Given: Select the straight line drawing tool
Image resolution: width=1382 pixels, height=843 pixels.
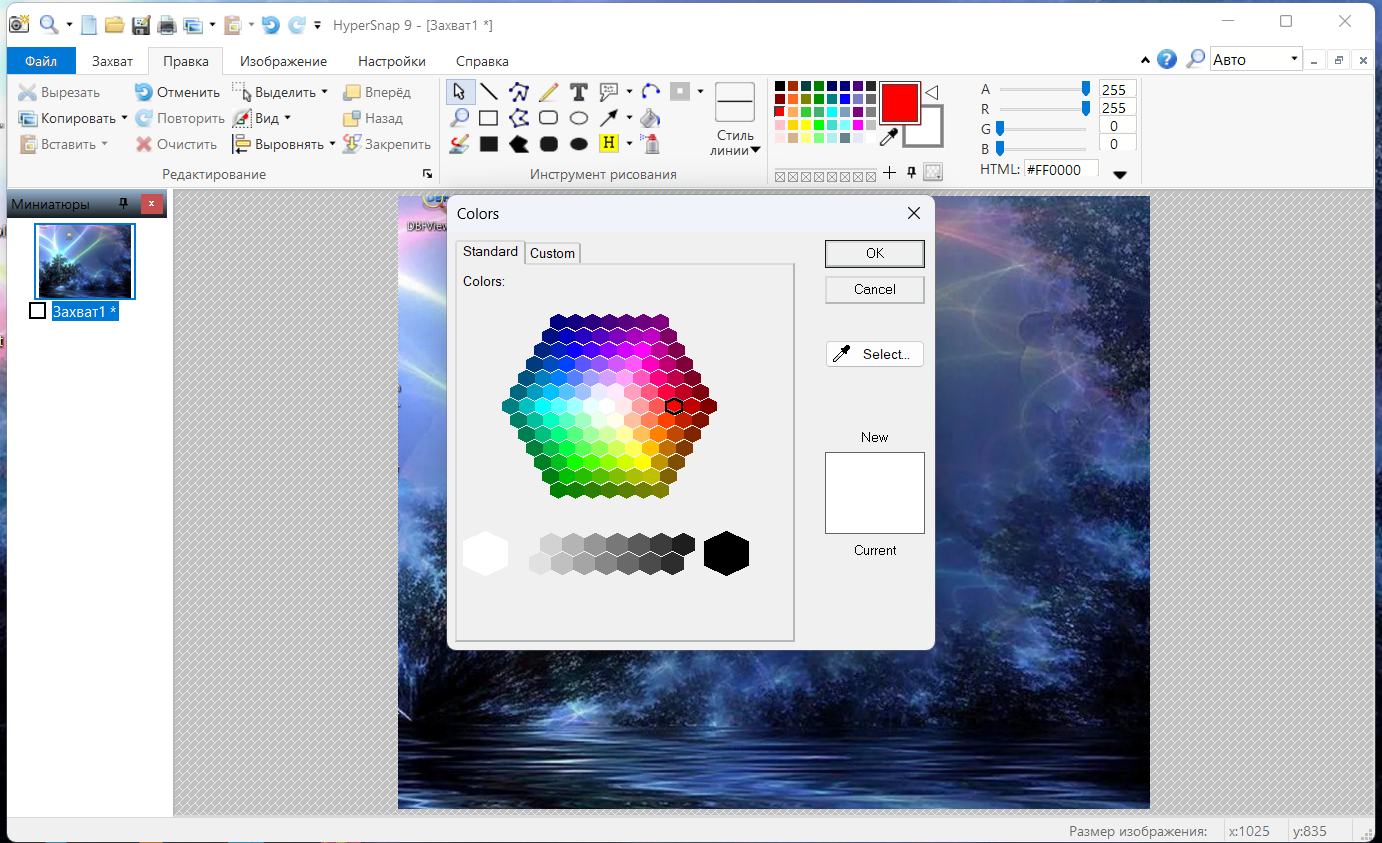Looking at the screenshot, I should pos(488,92).
